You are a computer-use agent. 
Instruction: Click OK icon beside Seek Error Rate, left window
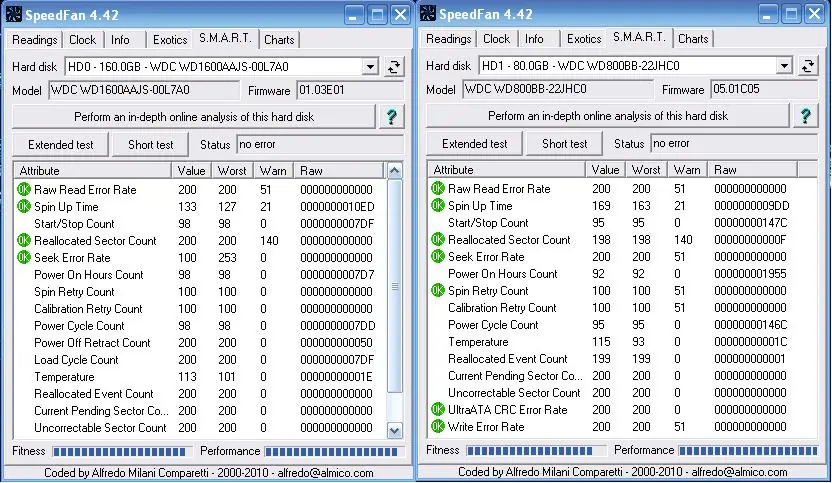[24, 257]
